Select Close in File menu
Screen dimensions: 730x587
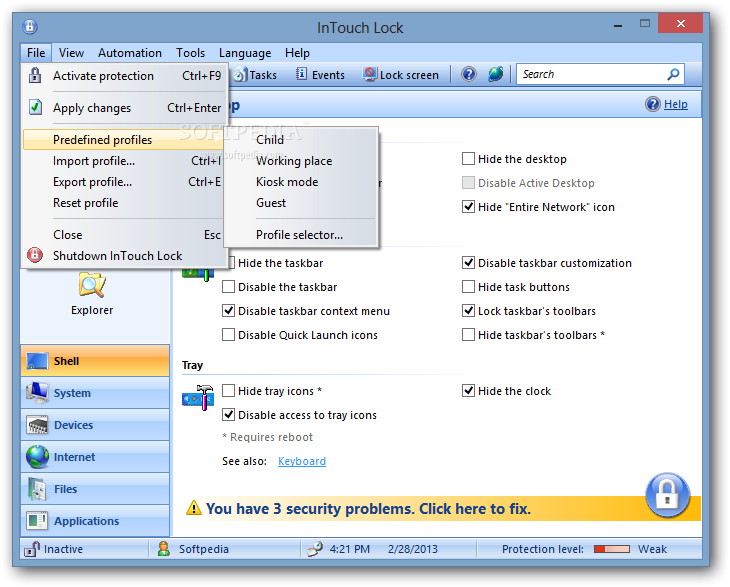pyautogui.click(x=124, y=235)
